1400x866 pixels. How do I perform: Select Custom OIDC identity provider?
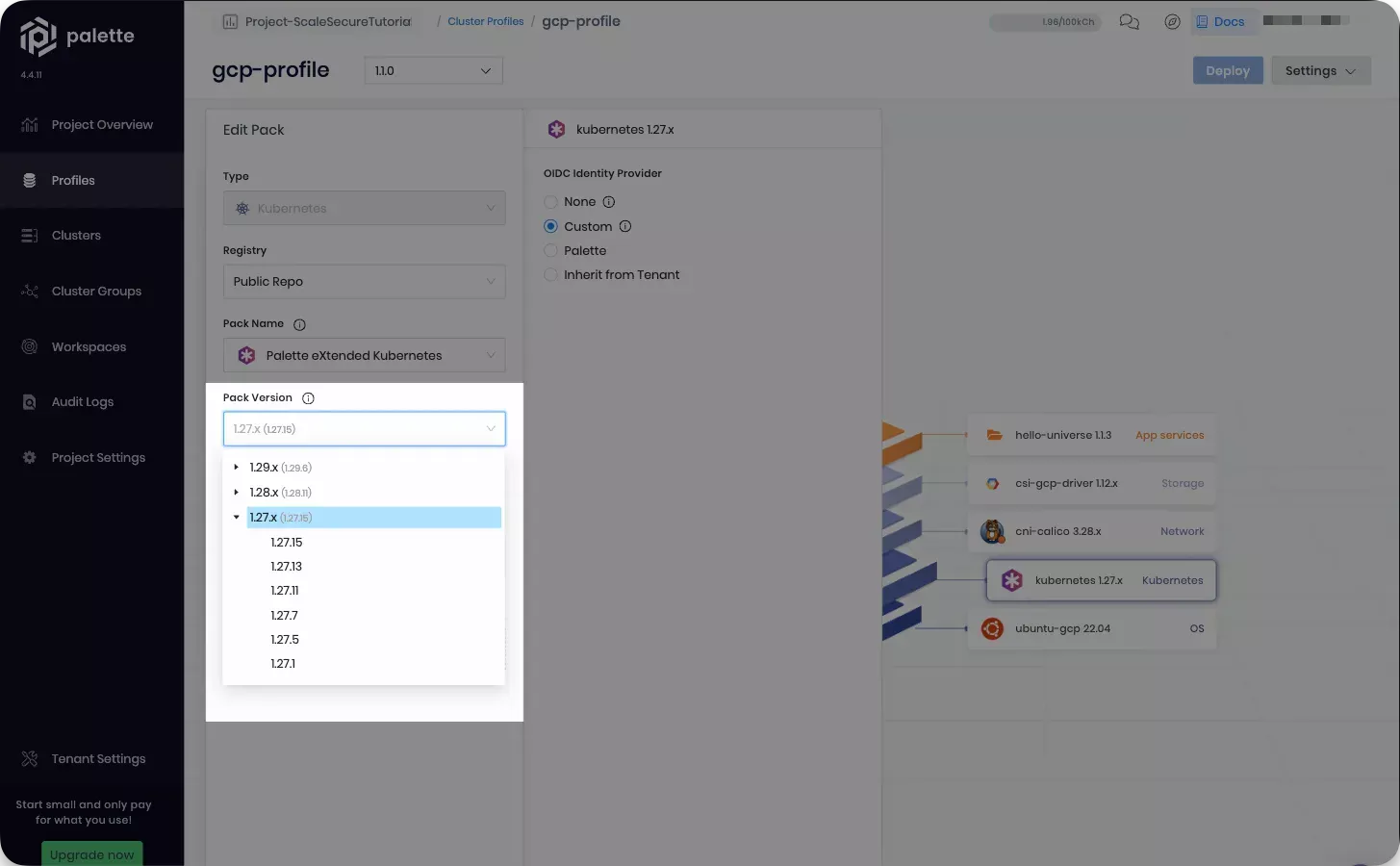click(551, 227)
